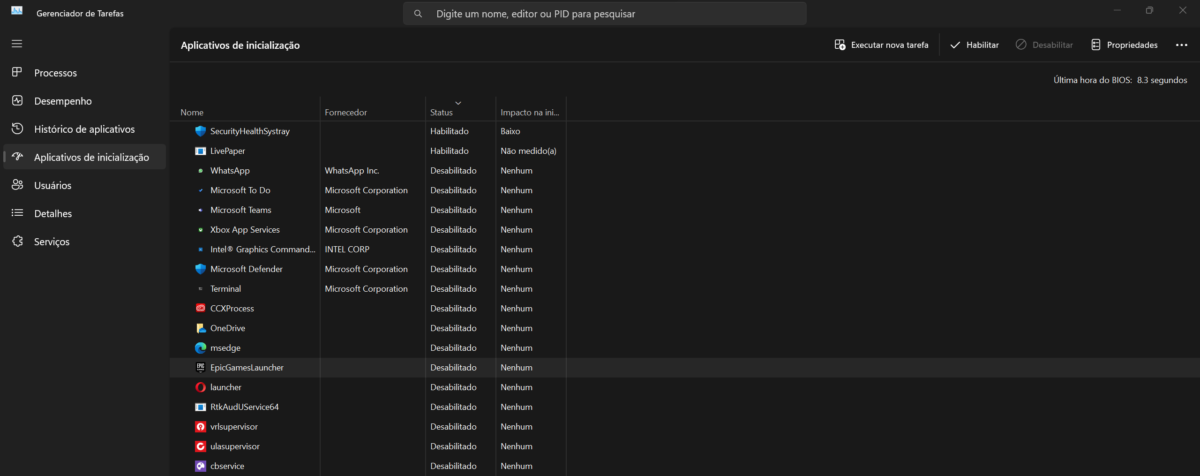This screenshot has height=476, width=1200.
Task: Click the OneDrive row icon
Action: pos(200,328)
